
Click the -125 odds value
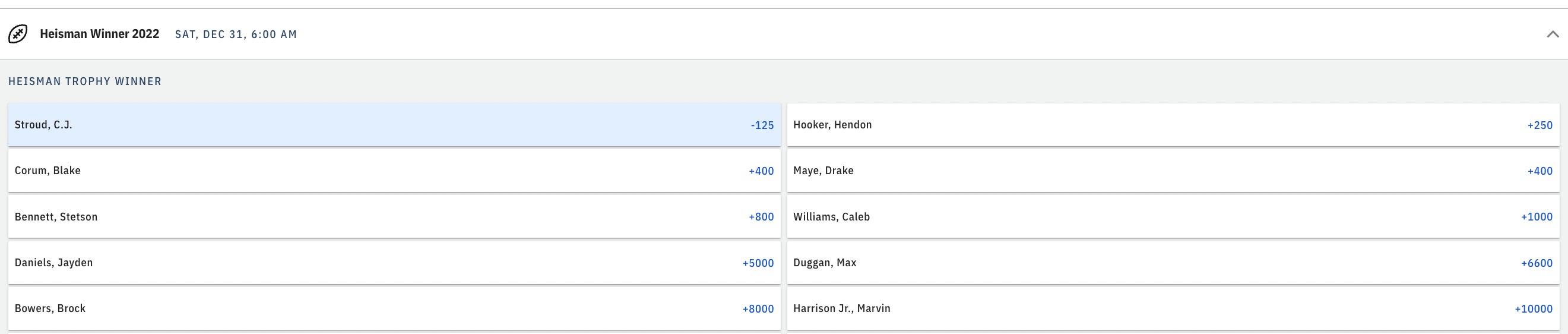tap(762, 125)
